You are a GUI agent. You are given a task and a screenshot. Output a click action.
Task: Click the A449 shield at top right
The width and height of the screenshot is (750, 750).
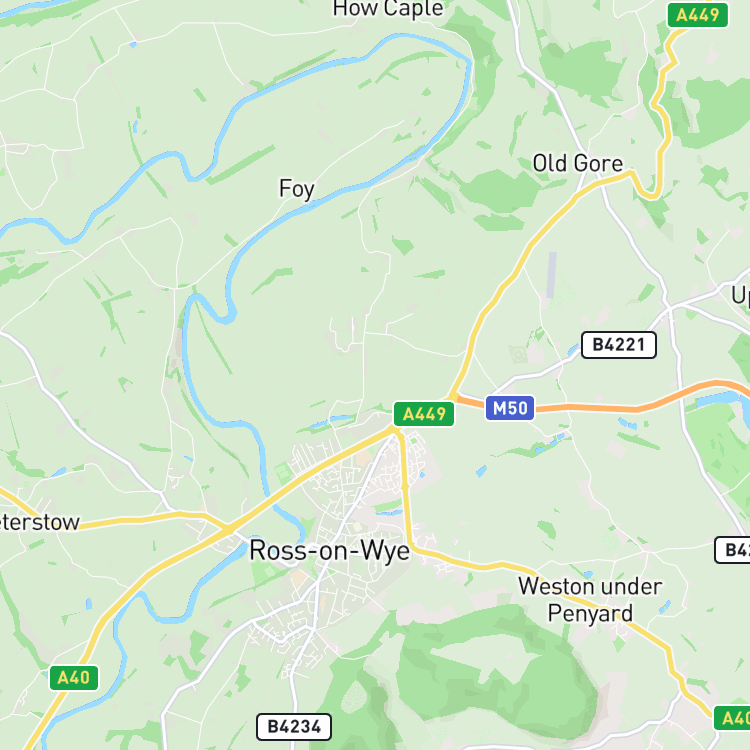click(697, 15)
